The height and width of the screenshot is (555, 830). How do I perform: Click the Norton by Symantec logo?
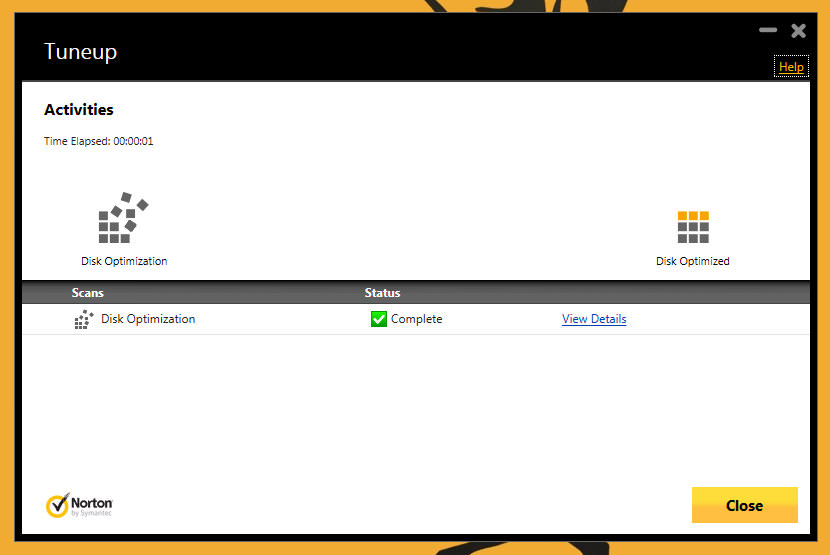[x=79, y=505]
